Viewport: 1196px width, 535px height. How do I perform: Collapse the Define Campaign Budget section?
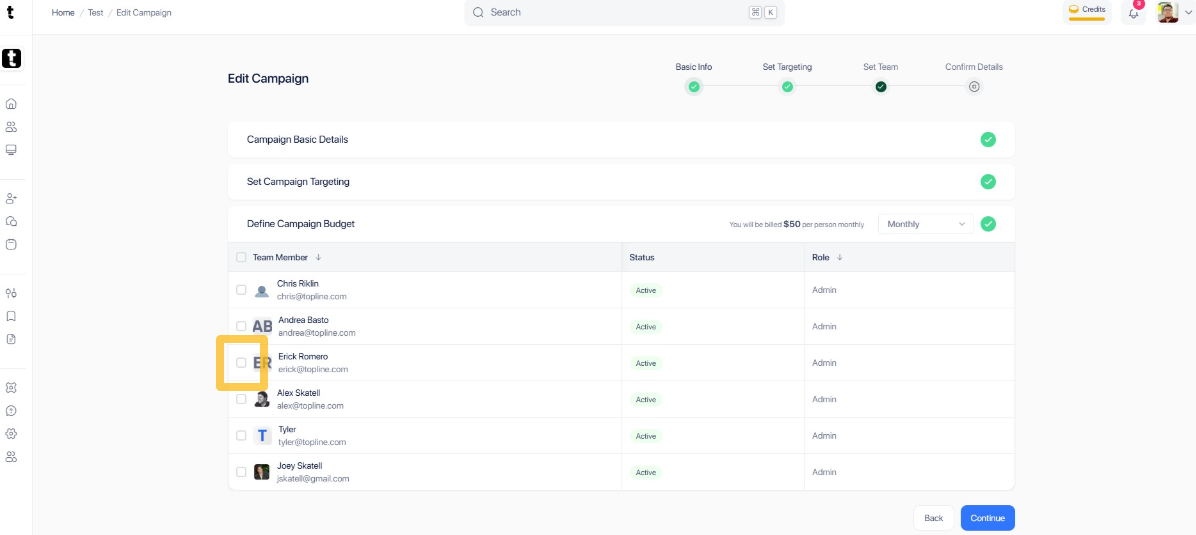pos(621,224)
